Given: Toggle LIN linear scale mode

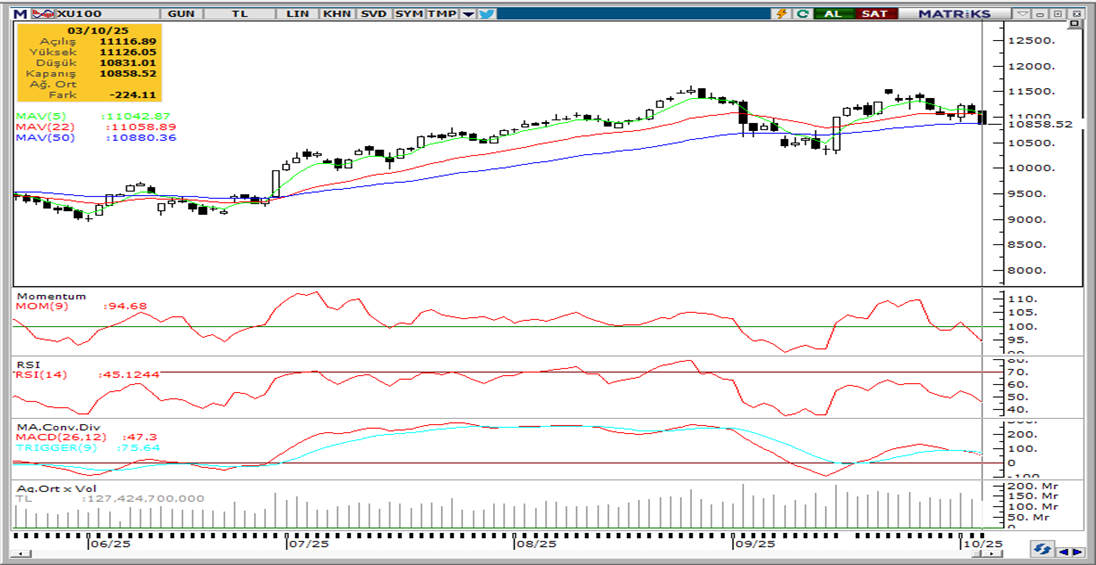Looking at the screenshot, I should [297, 14].
